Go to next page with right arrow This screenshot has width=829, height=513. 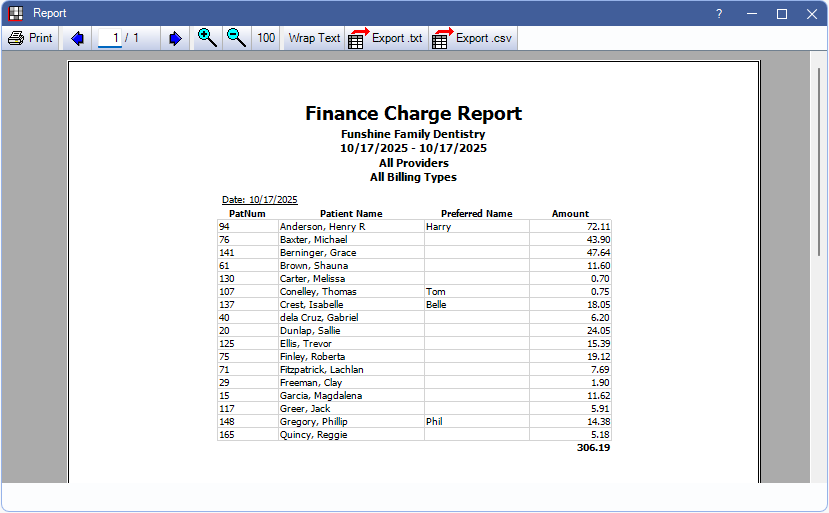click(x=175, y=38)
